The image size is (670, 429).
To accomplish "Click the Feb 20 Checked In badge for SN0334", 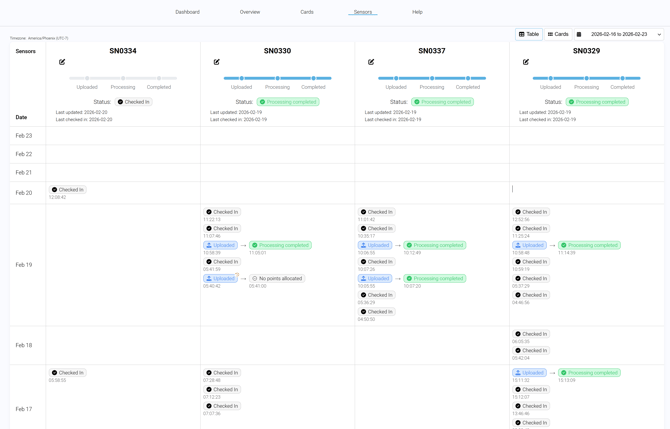I will (68, 189).
